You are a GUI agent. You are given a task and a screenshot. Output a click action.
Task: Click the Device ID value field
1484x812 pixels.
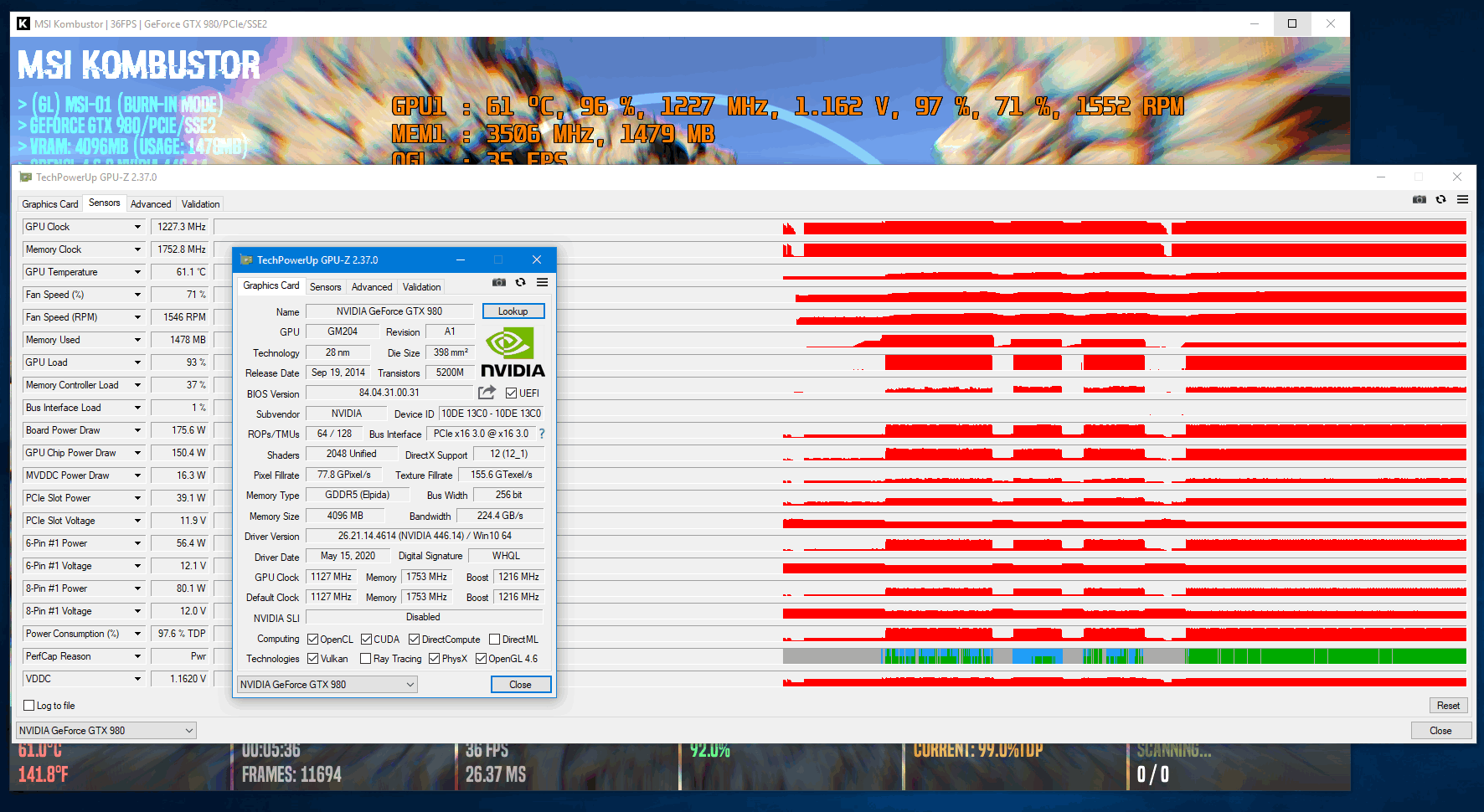pyautogui.click(x=492, y=413)
